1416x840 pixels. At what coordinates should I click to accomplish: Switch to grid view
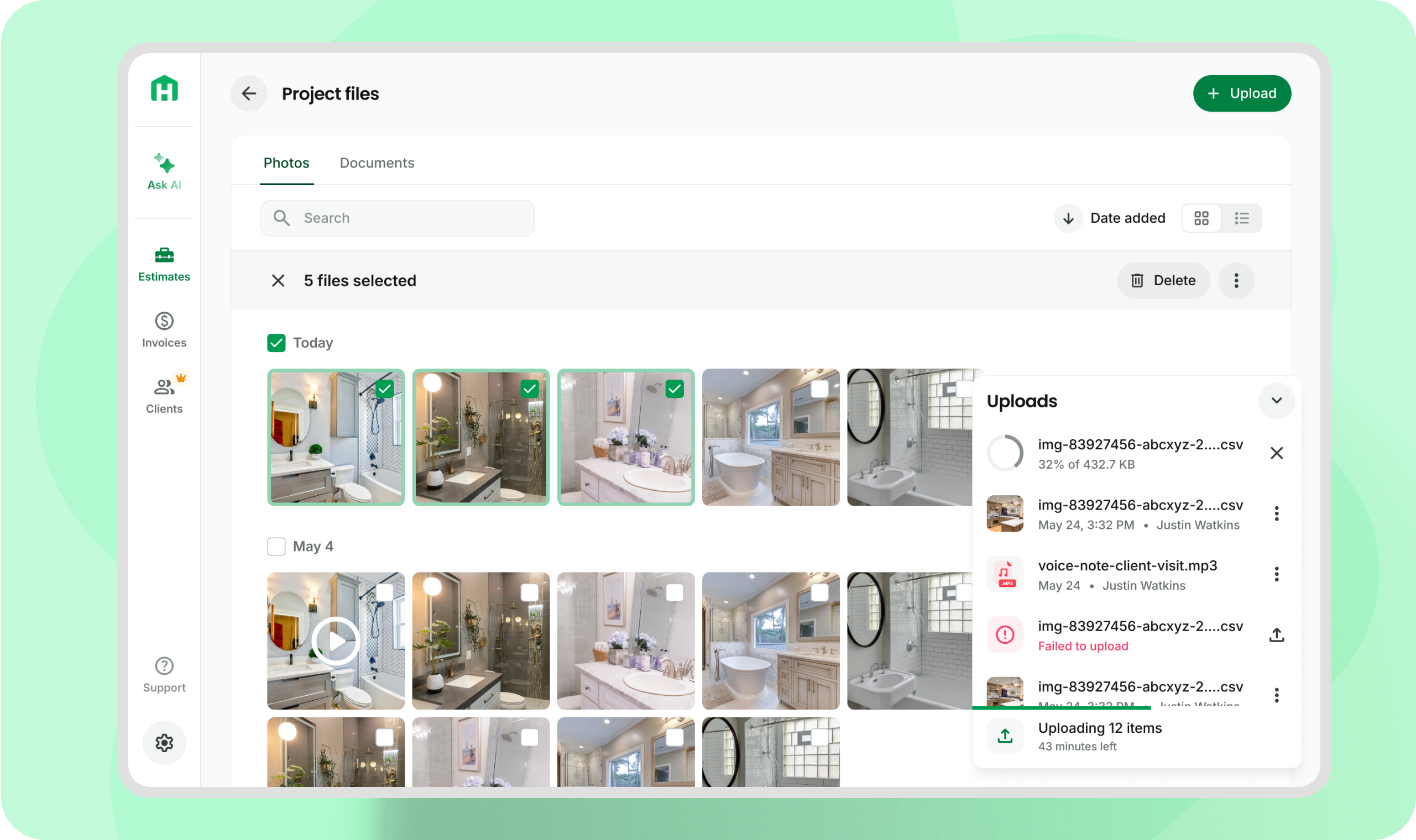tap(1201, 218)
